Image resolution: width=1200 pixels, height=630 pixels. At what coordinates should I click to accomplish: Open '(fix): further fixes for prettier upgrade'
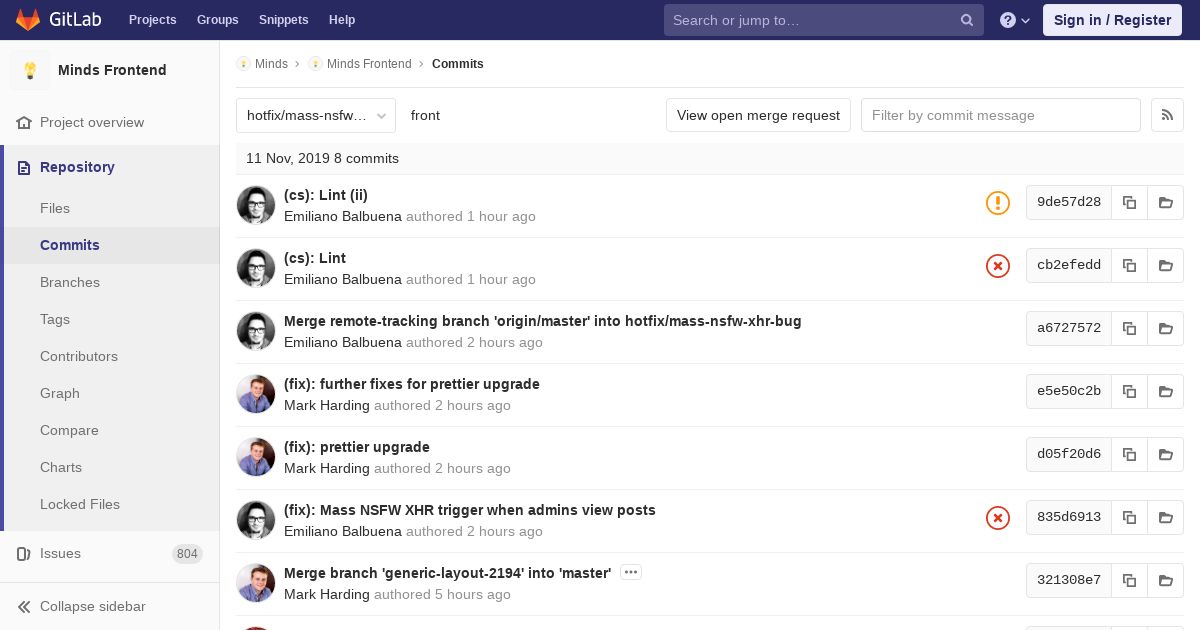point(412,384)
